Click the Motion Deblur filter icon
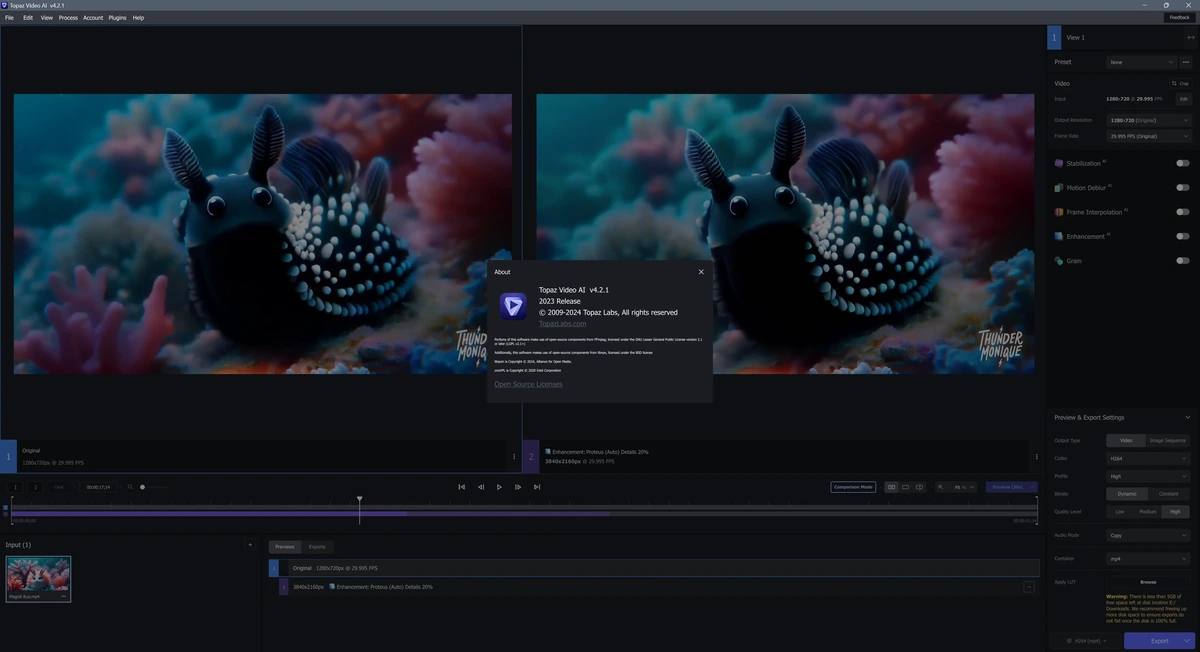The image size is (1200, 652). tap(1059, 187)
